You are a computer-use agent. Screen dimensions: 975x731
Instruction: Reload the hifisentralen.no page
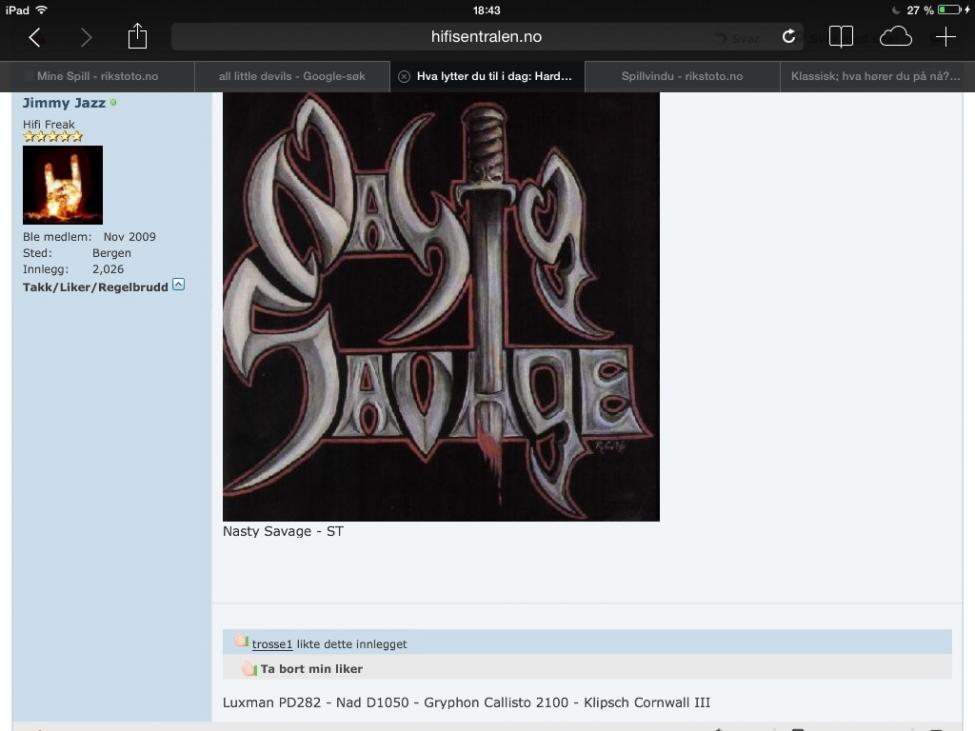788,37
